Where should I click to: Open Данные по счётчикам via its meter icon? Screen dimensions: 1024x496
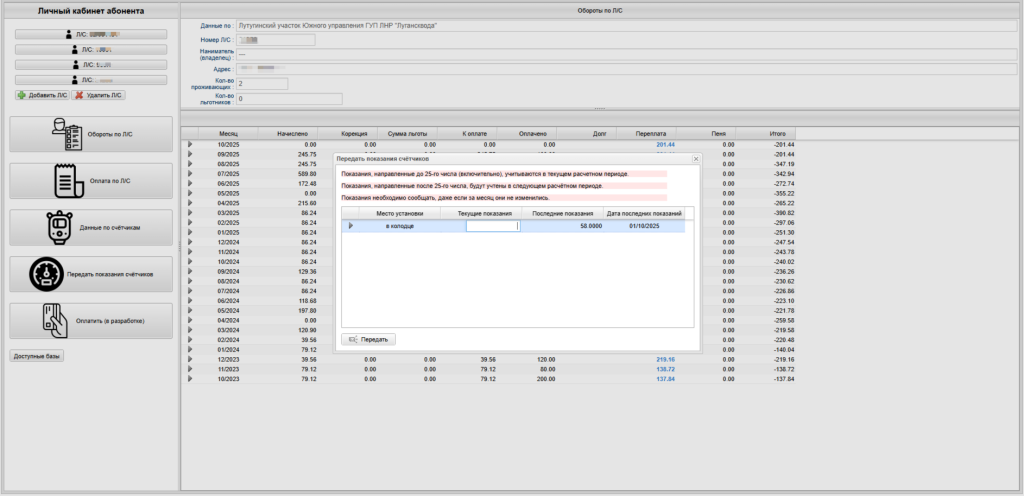(x=60, y=228)
